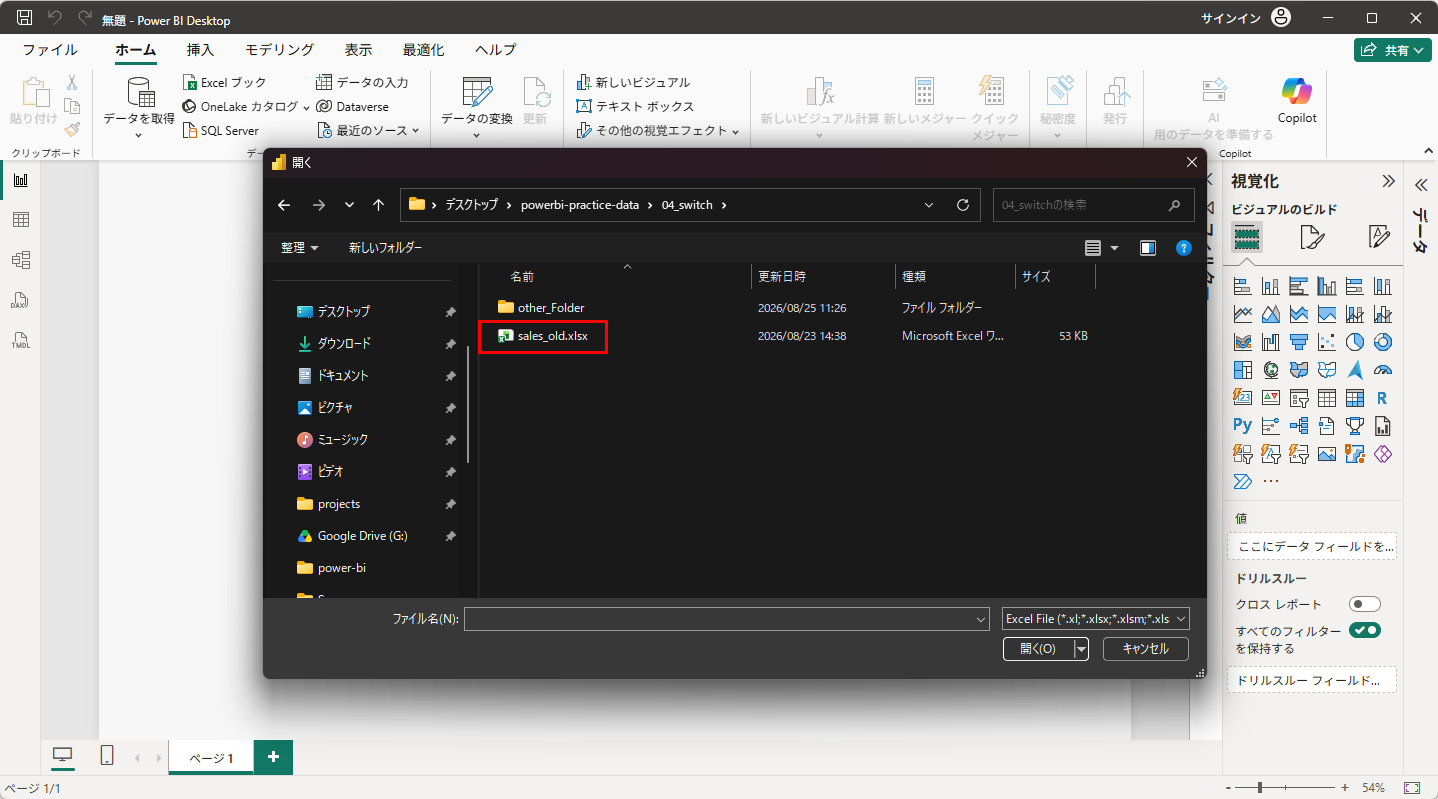Select the ページ 1 page tab
Screen dimensions: 1438x799
(211, 758)
